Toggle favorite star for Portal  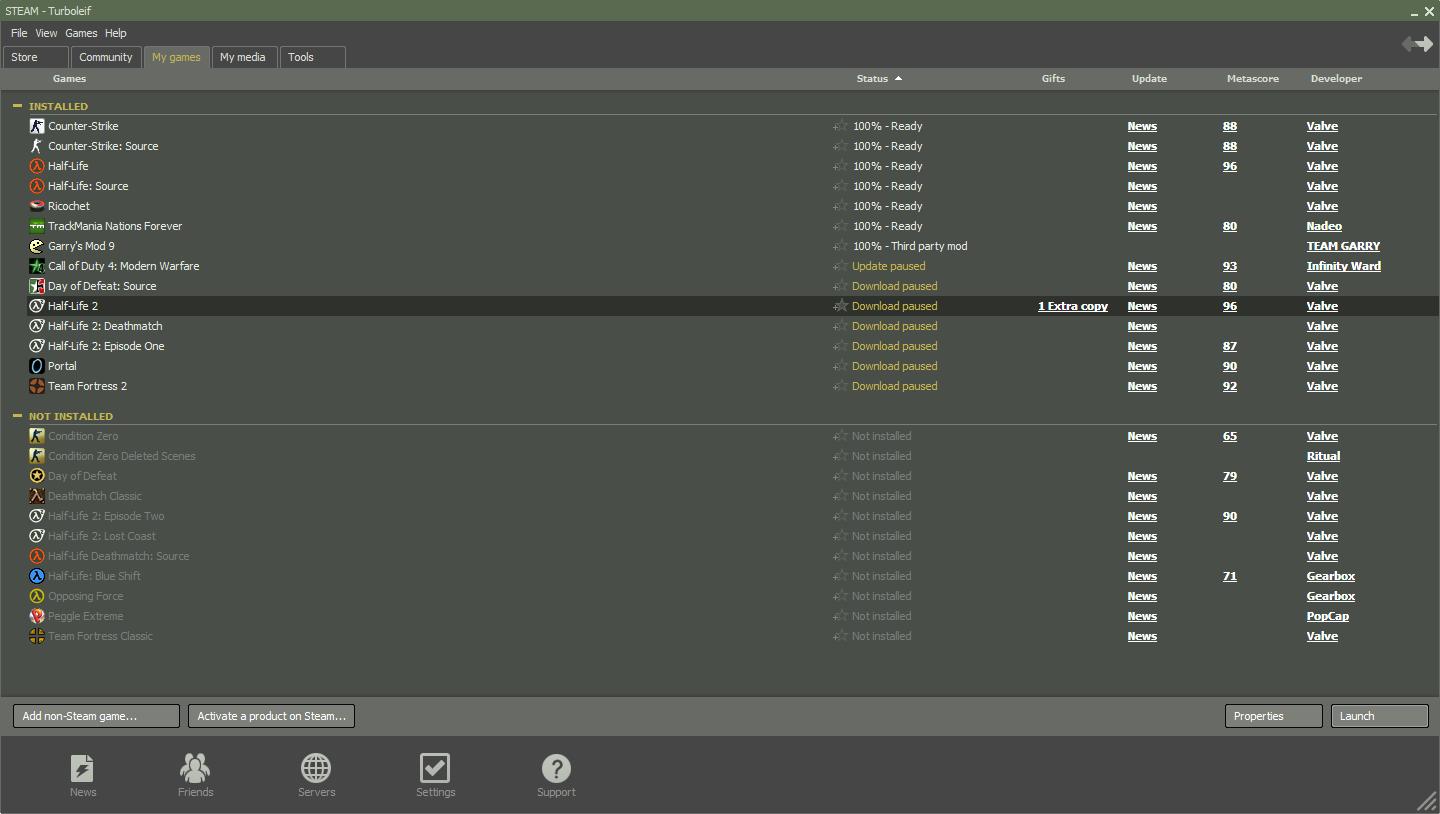[841, 366]
